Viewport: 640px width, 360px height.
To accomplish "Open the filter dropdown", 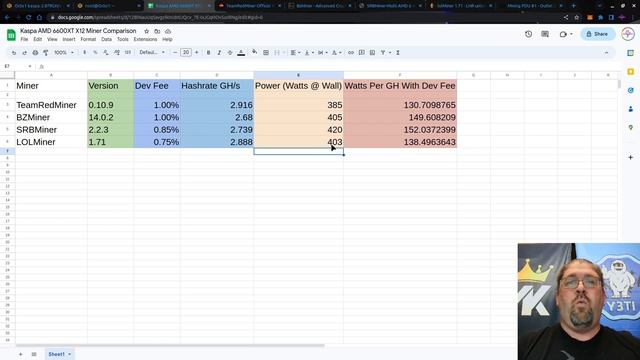I will (x=385, y=53).
